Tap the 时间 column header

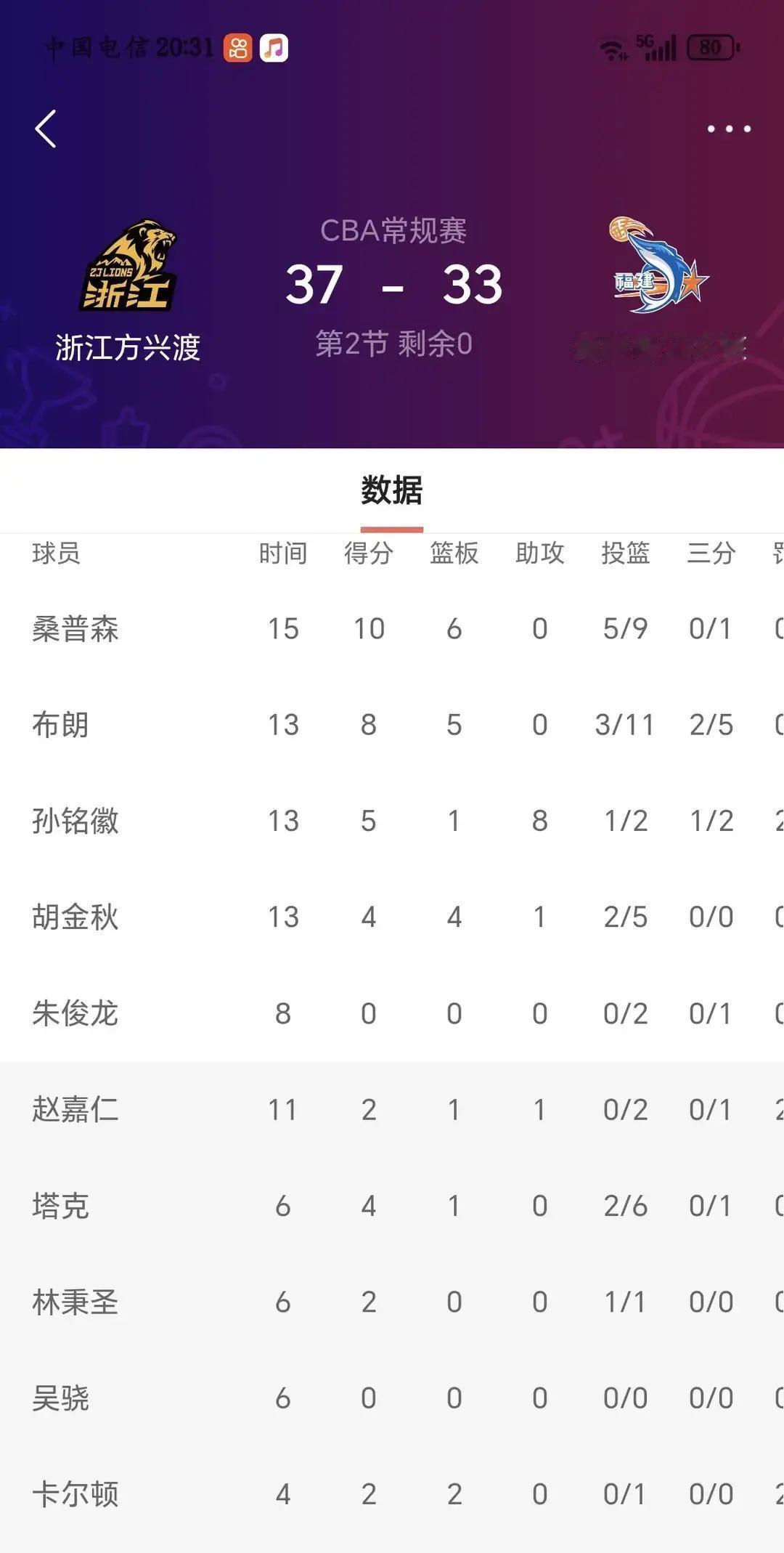pos(282,554)
